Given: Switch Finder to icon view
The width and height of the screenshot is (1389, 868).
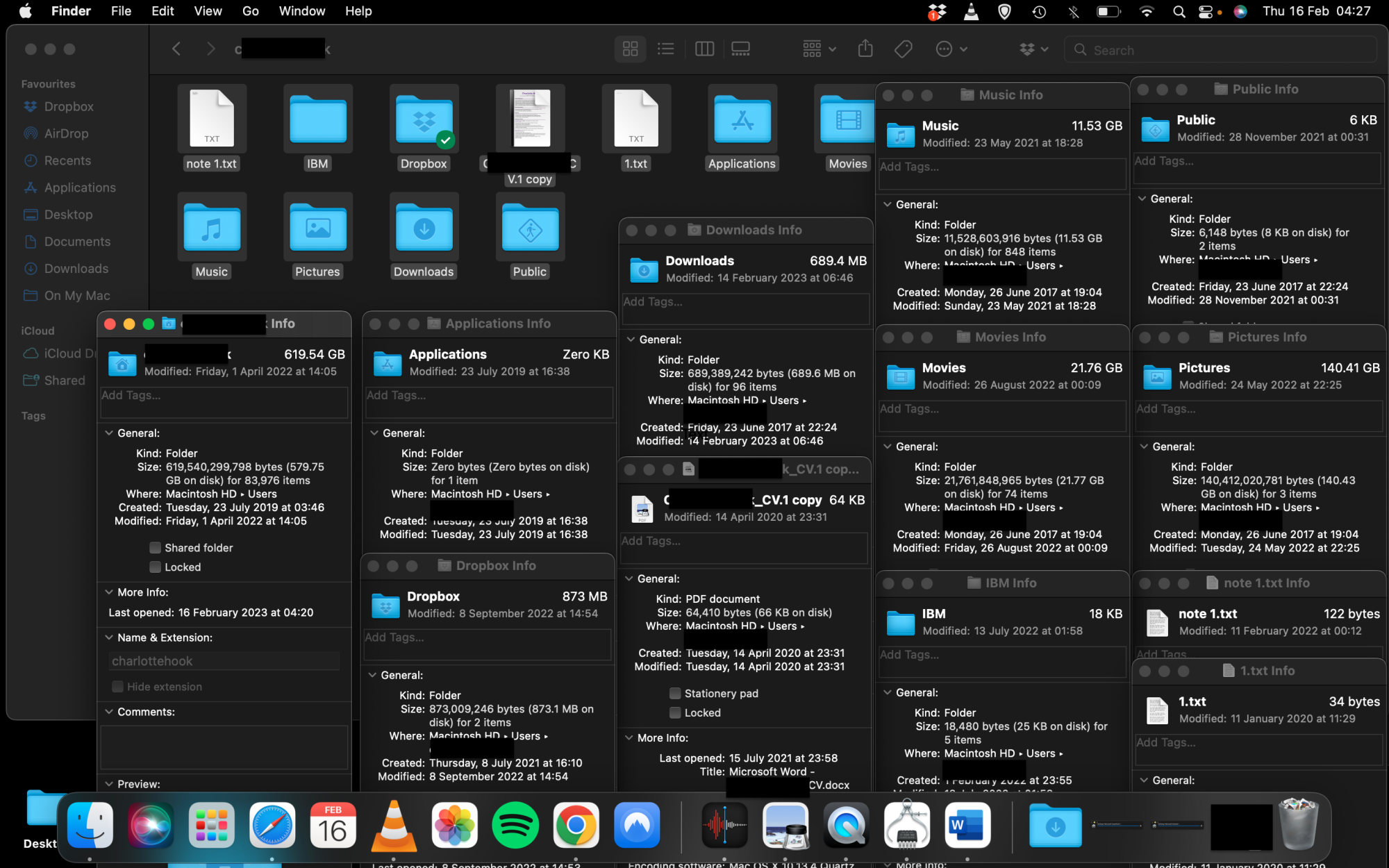Looking at the screenshot, I should pyautogui.click(x=630, y=49).
